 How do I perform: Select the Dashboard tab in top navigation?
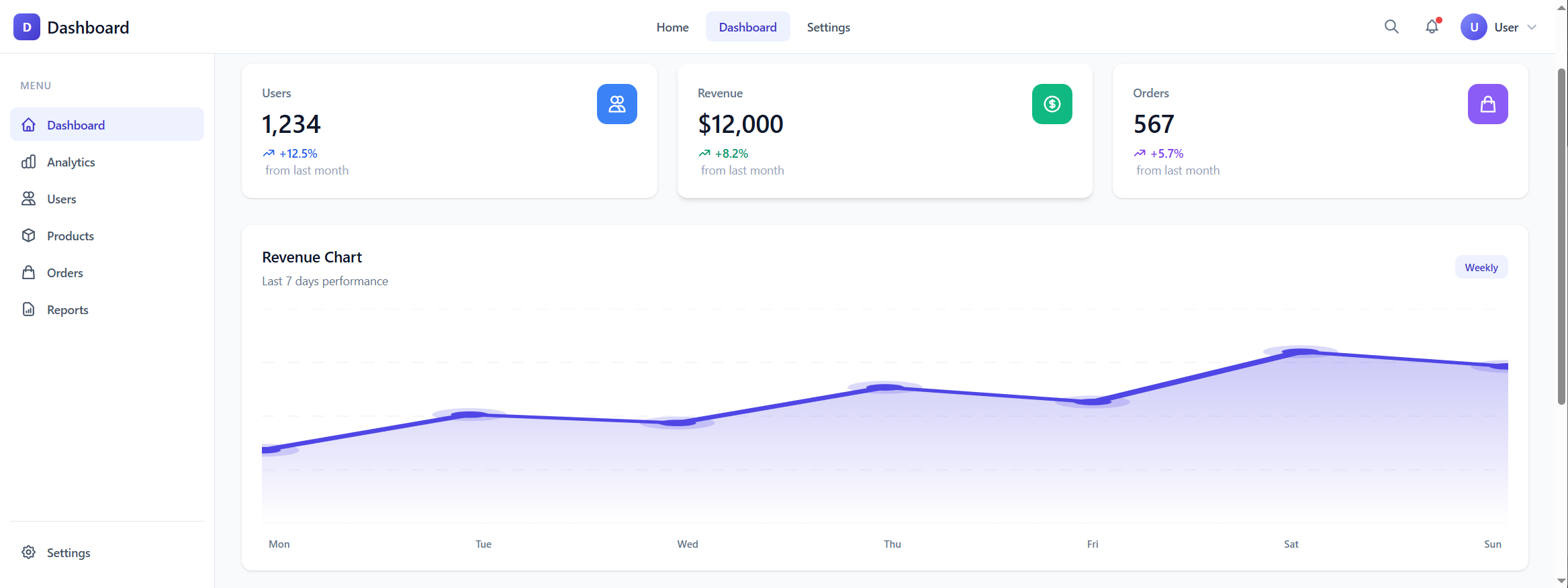(747, 27)
